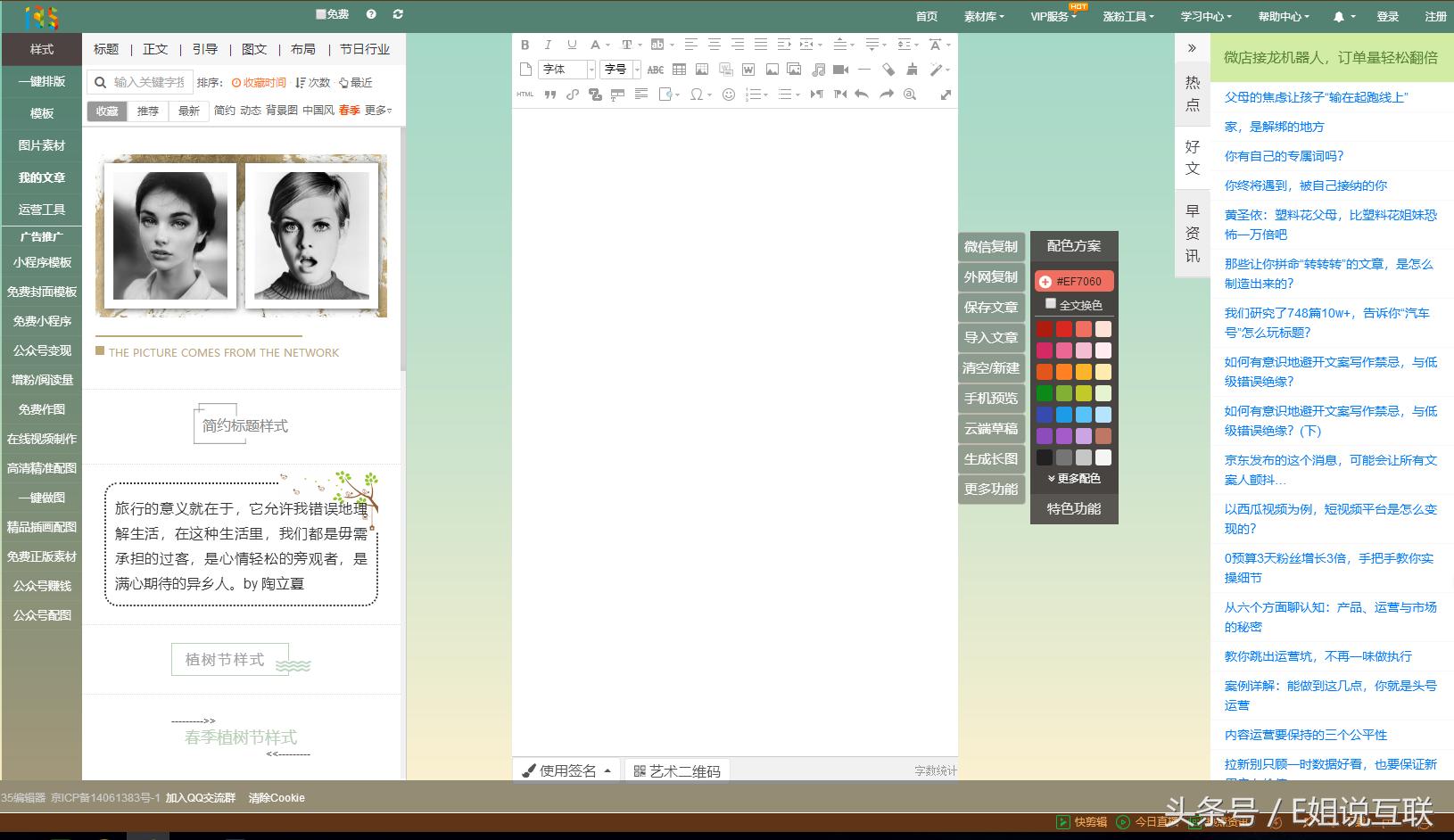This screenshot has width=1454, height=840.
Task: Switch to the 推荐 tab
Action: click(x=148, y=111)
